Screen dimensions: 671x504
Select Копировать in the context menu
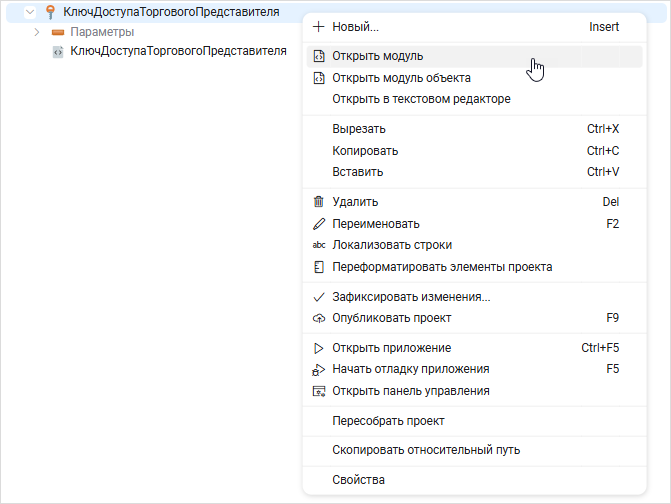[474, 151]
